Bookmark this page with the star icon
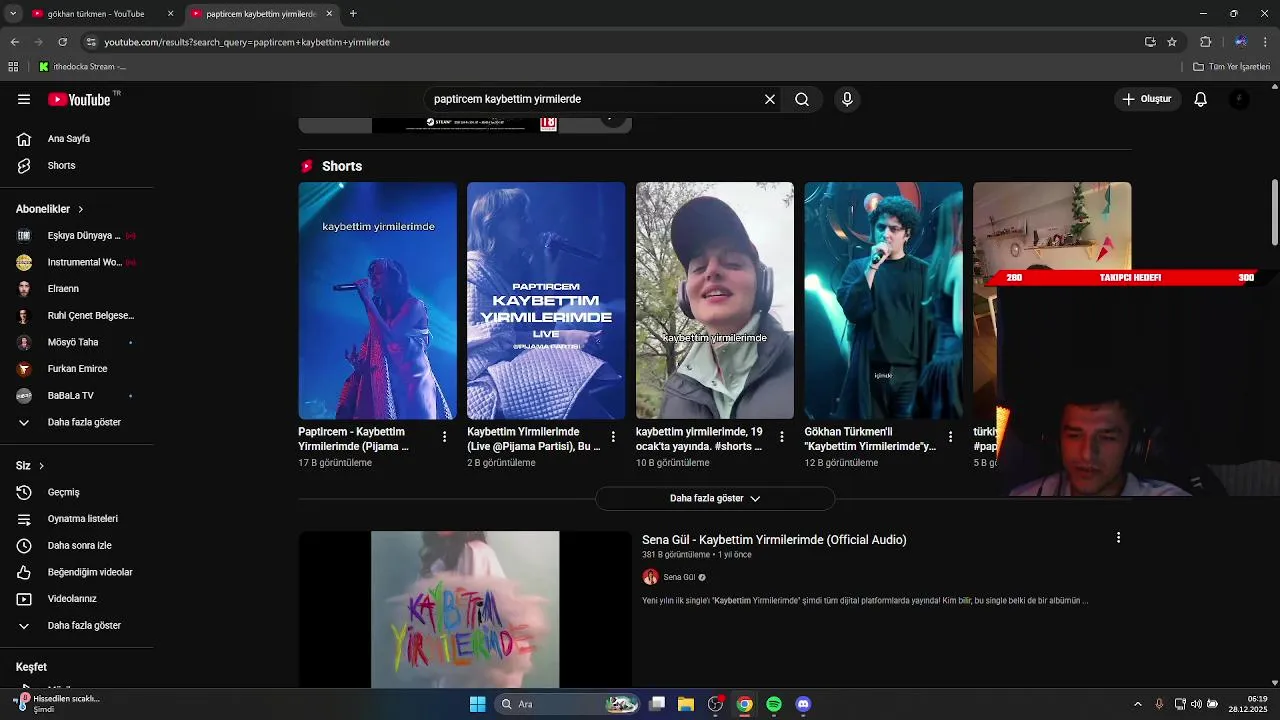This screenshot has width=1280, height=720. (x=1172, y=42)
